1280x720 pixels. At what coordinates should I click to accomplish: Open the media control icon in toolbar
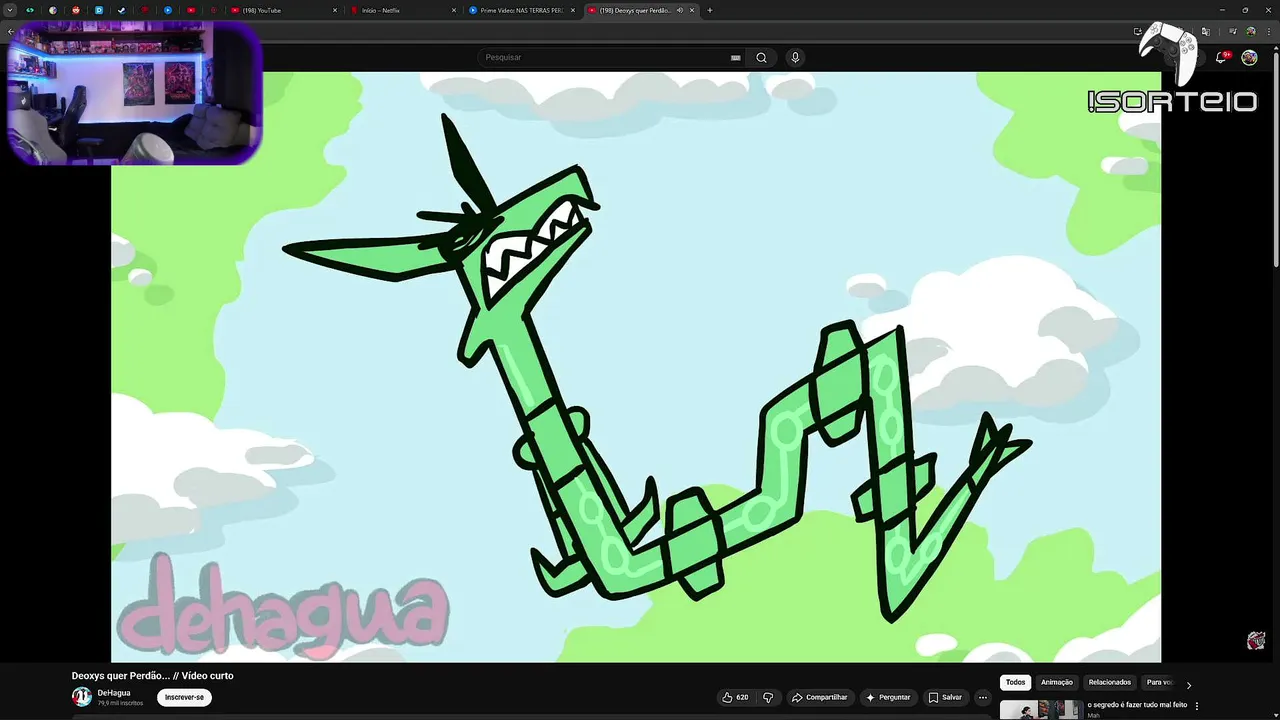(1233, 32)
